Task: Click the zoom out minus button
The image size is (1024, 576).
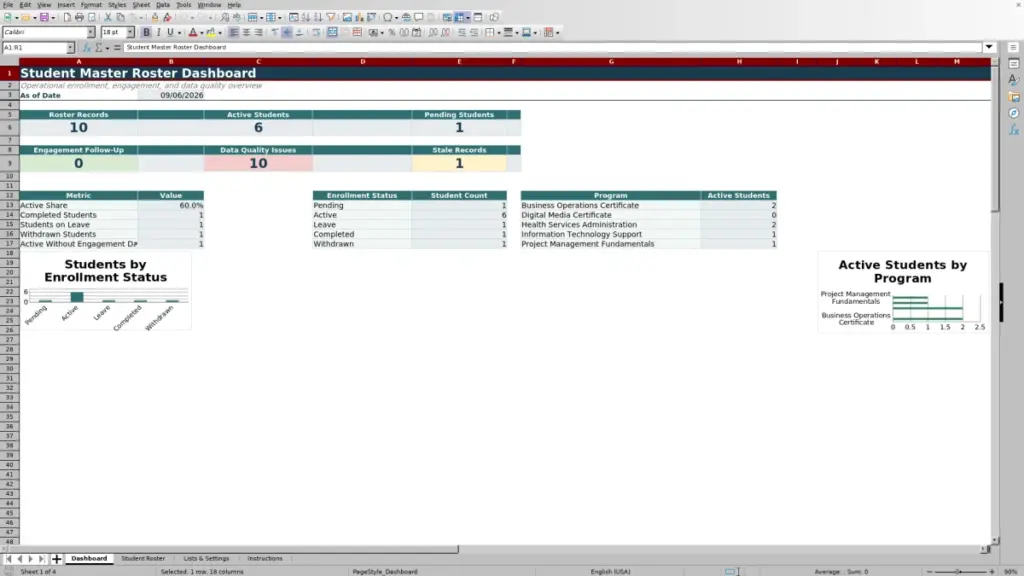Action: click(x=929, y=571)
